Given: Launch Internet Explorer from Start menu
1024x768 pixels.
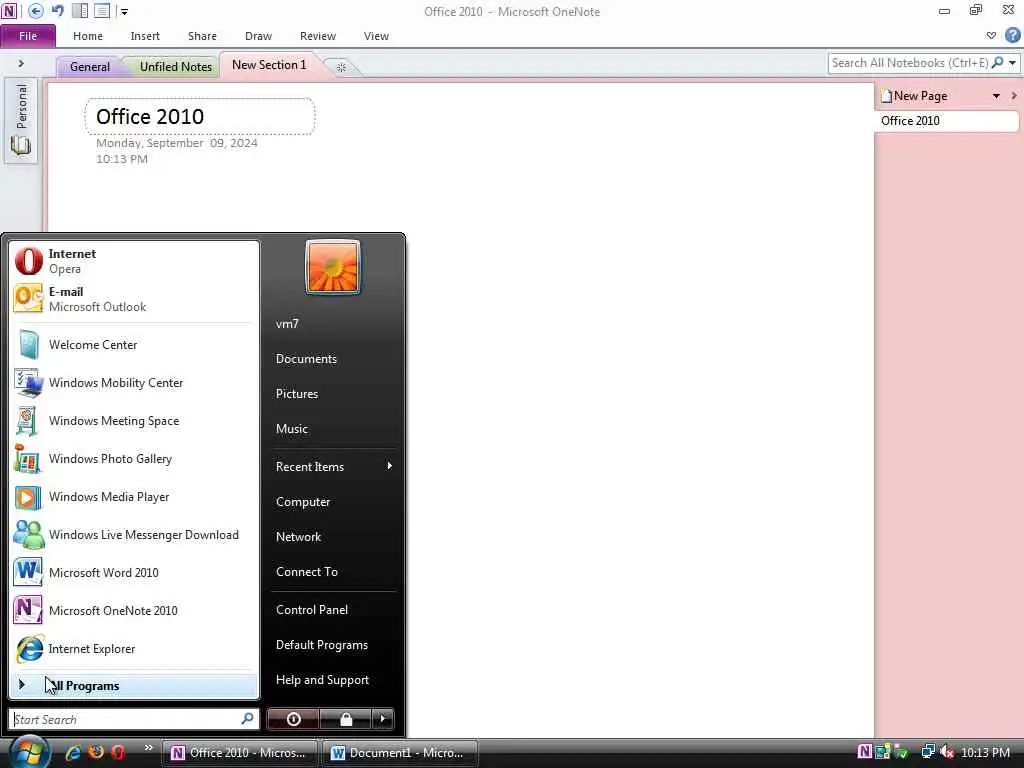Looking at the screenshot, I should pyautogui.click(x=133, y=648).
